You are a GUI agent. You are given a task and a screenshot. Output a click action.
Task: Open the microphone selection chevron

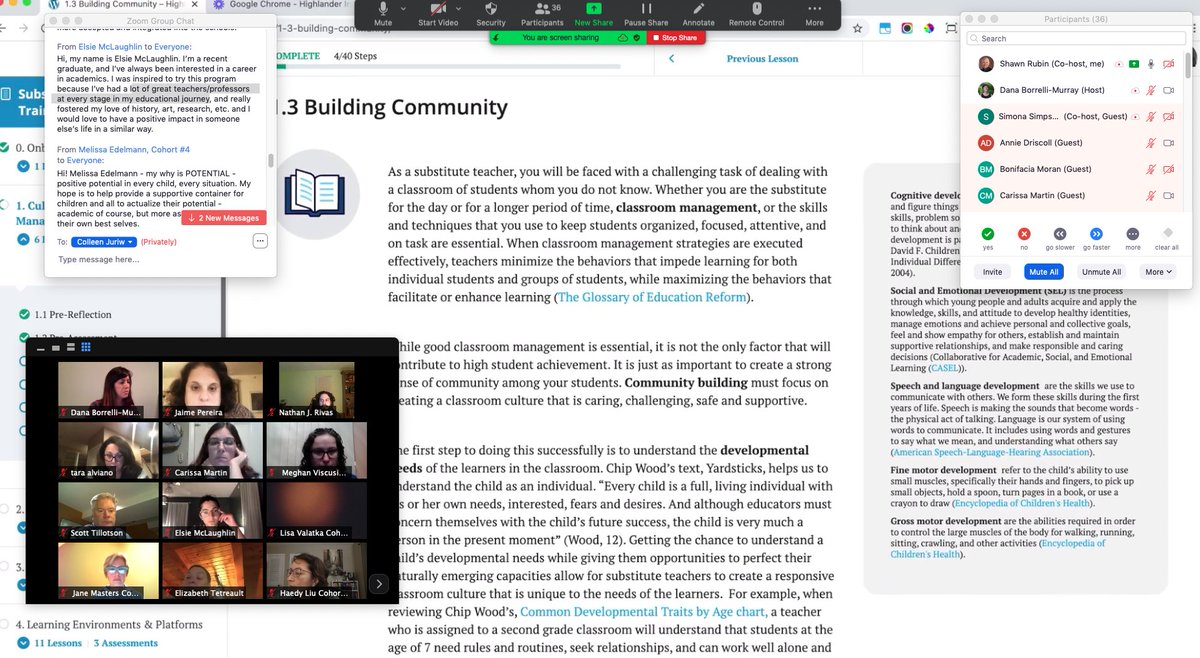(x=401, y=10)
